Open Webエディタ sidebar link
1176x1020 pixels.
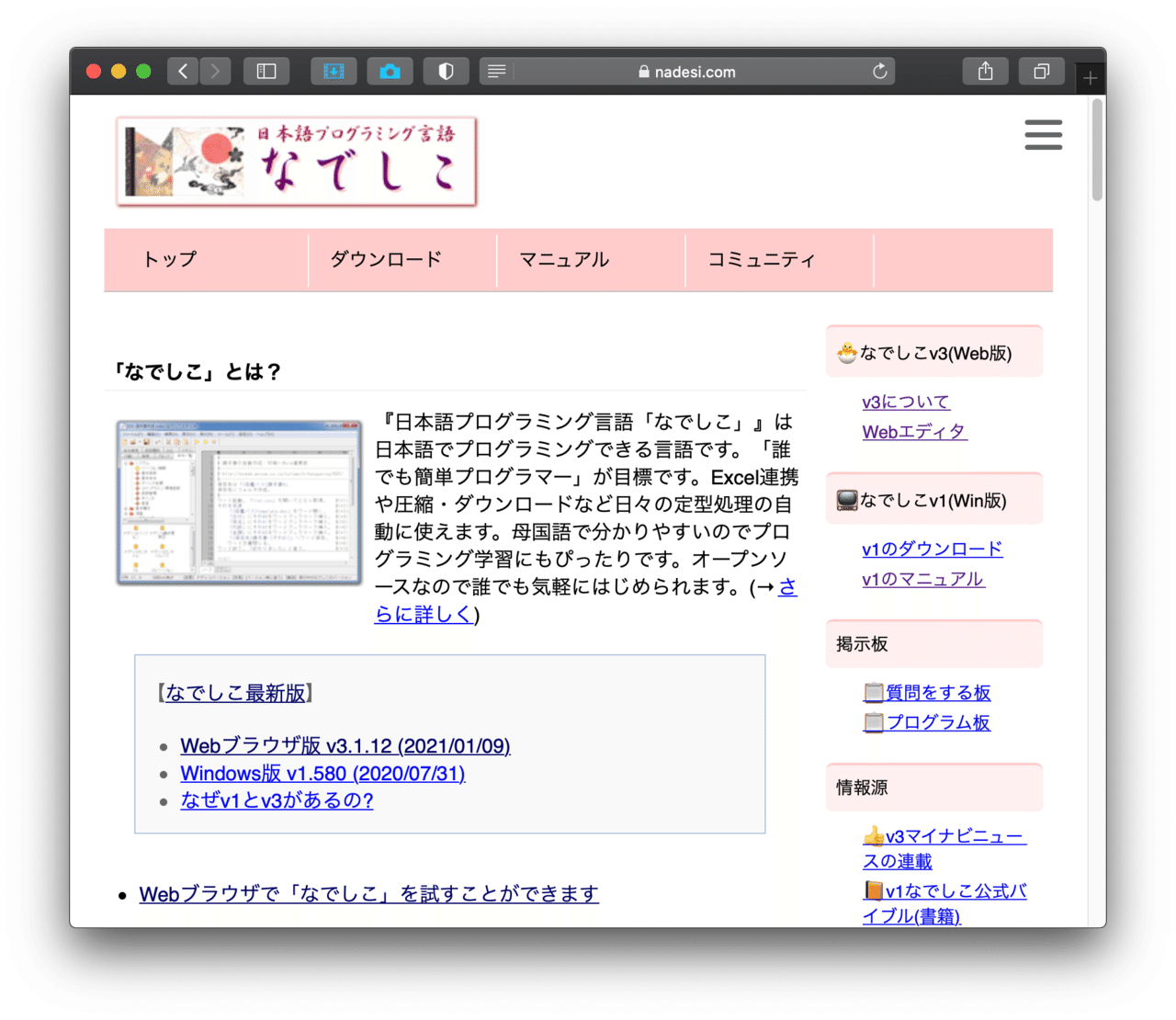[914, 432]
